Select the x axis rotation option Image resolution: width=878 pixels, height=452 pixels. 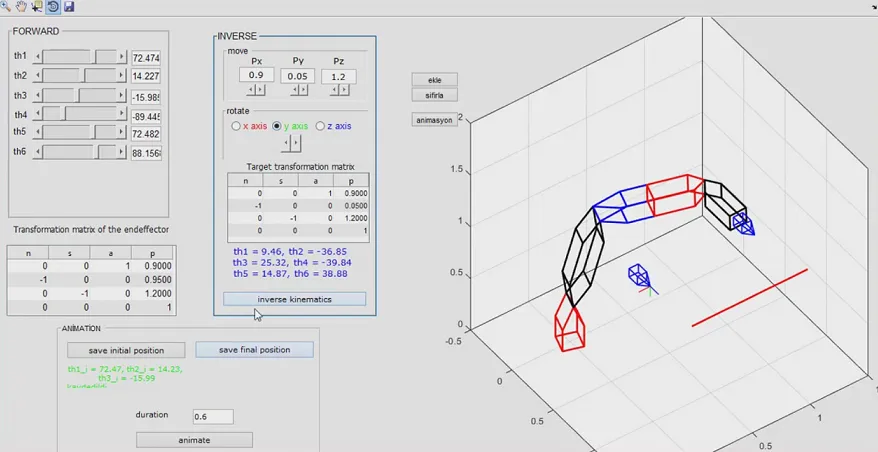pos(249,126)
